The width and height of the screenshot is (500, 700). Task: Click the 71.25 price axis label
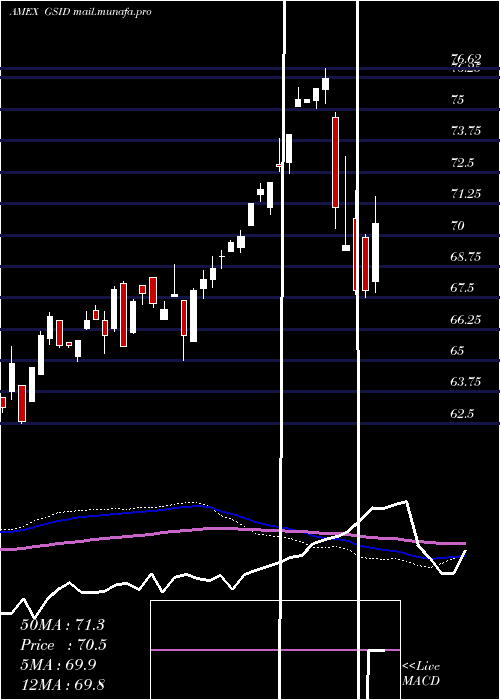click(x=466, y=194)
